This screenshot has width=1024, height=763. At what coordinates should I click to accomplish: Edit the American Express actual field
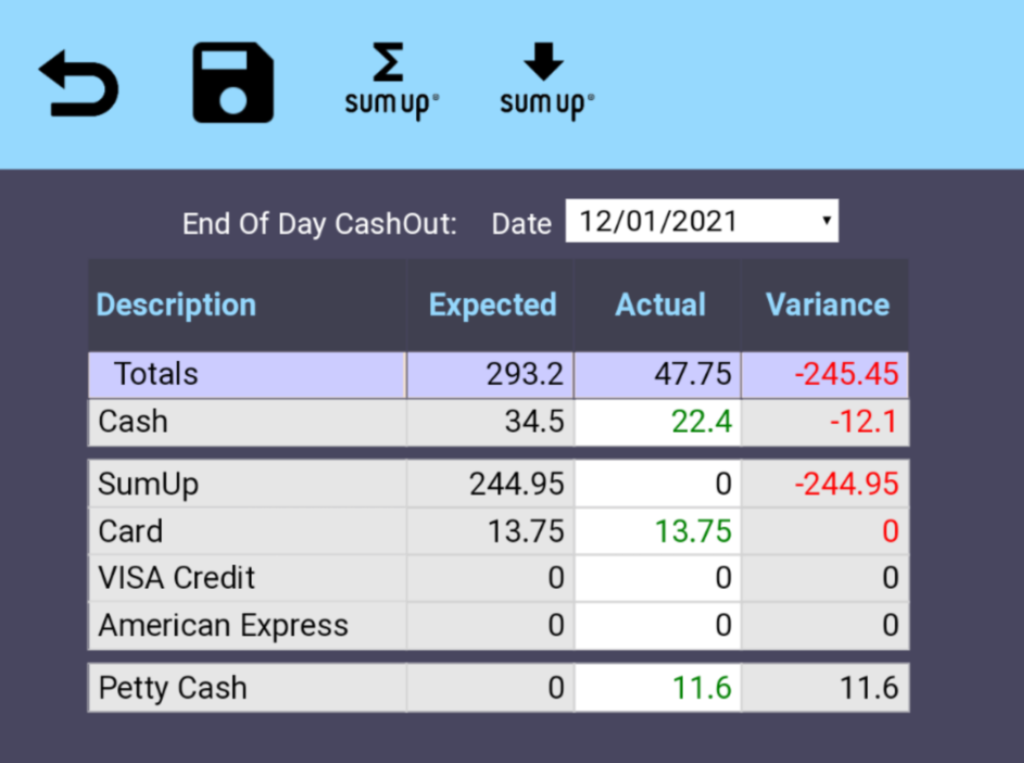click(x=658, y=626)
